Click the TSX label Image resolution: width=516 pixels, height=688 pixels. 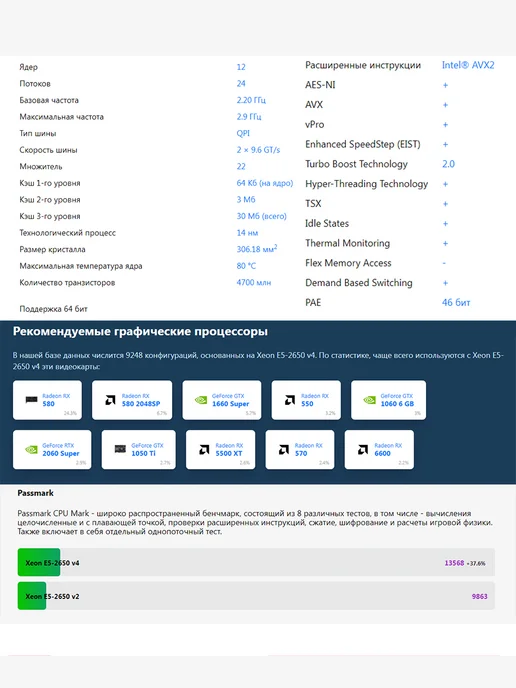click(313, 204)
